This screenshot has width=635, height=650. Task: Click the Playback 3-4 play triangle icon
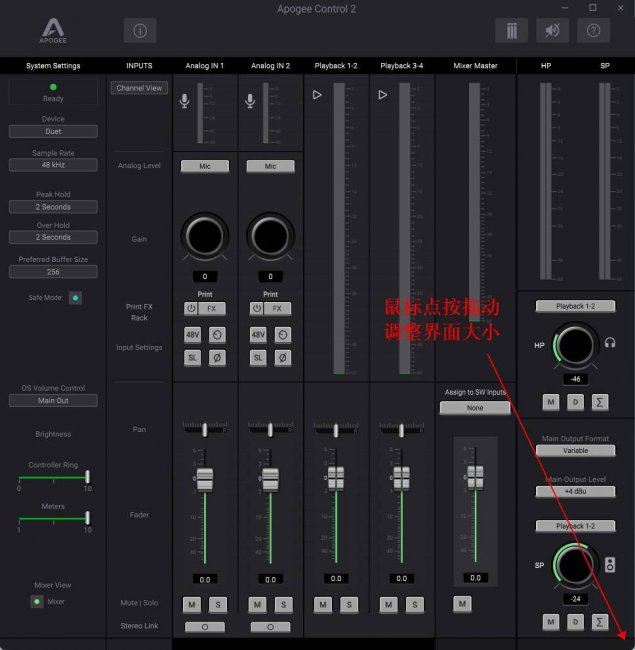(383, 95)
